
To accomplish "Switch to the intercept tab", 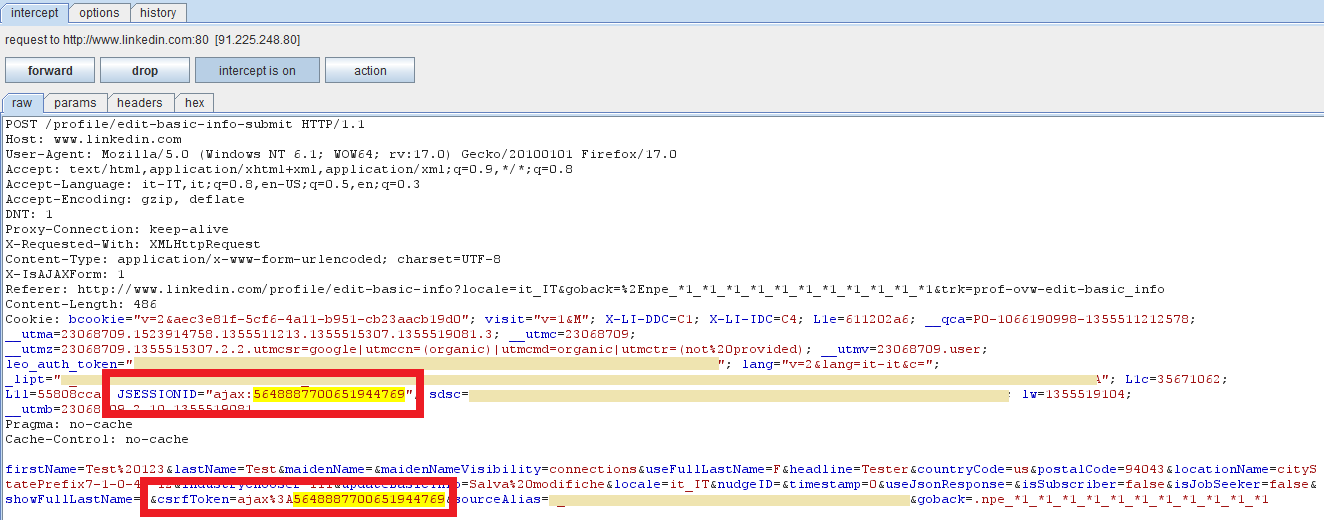I will click(35, 13).
